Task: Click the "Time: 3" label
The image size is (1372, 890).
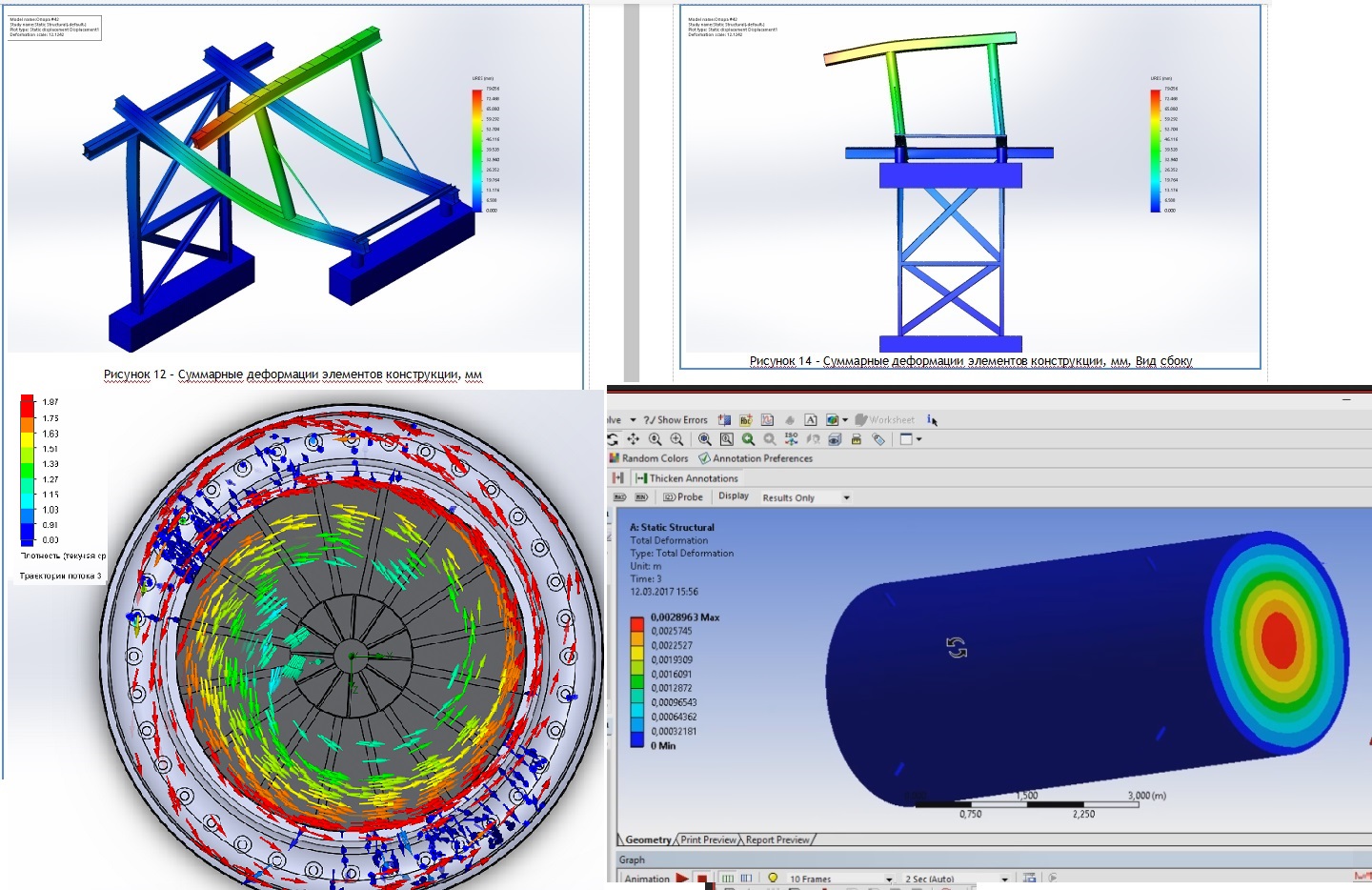Action: [x=646, y=578]
